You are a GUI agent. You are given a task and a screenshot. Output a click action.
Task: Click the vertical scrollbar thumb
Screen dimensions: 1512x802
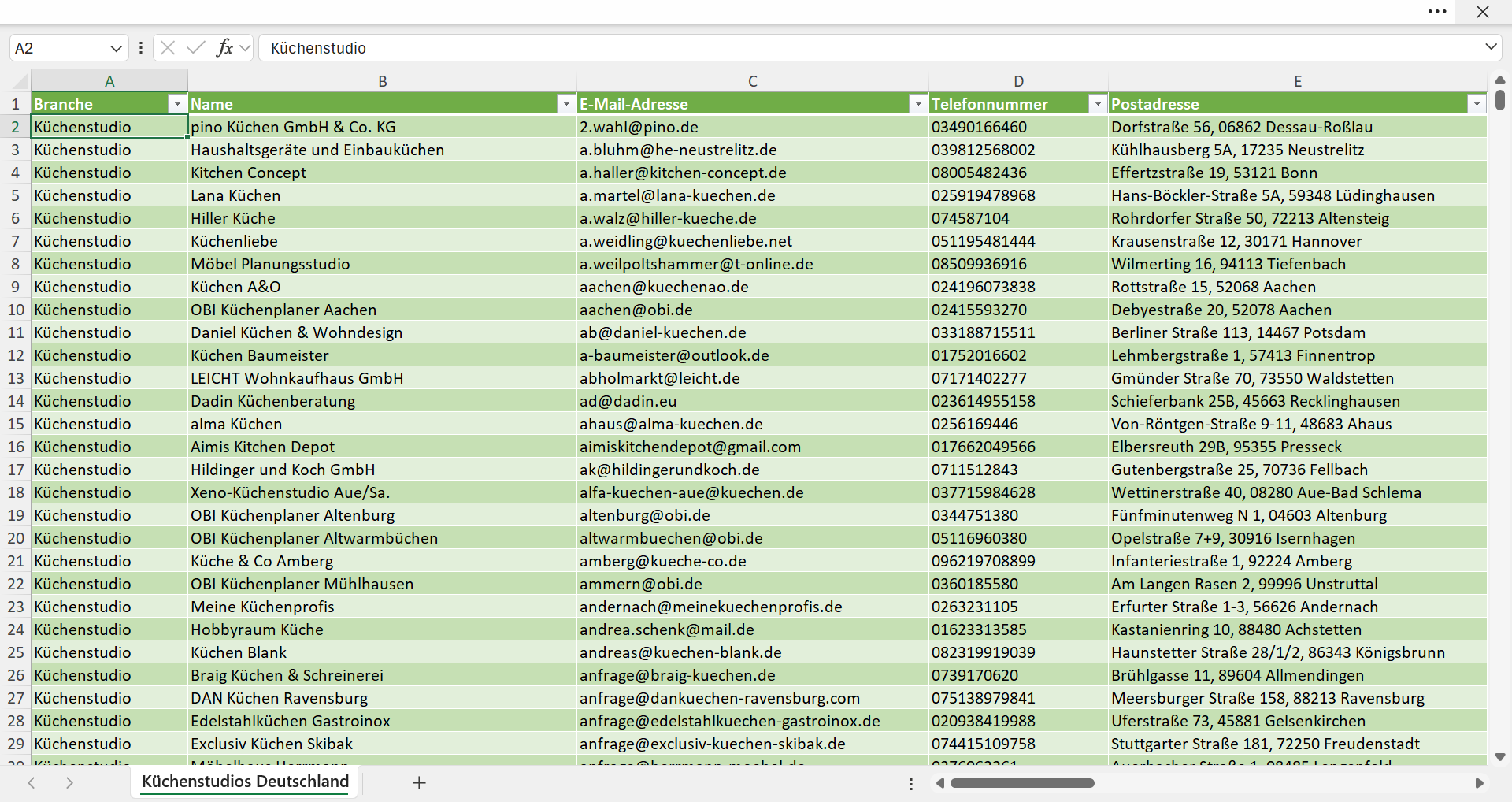(1499, 100)
